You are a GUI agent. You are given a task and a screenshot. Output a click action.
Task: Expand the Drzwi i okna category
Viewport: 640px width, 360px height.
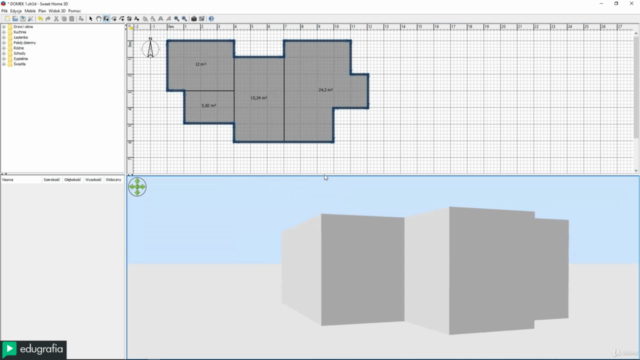(x=4, y=27)
